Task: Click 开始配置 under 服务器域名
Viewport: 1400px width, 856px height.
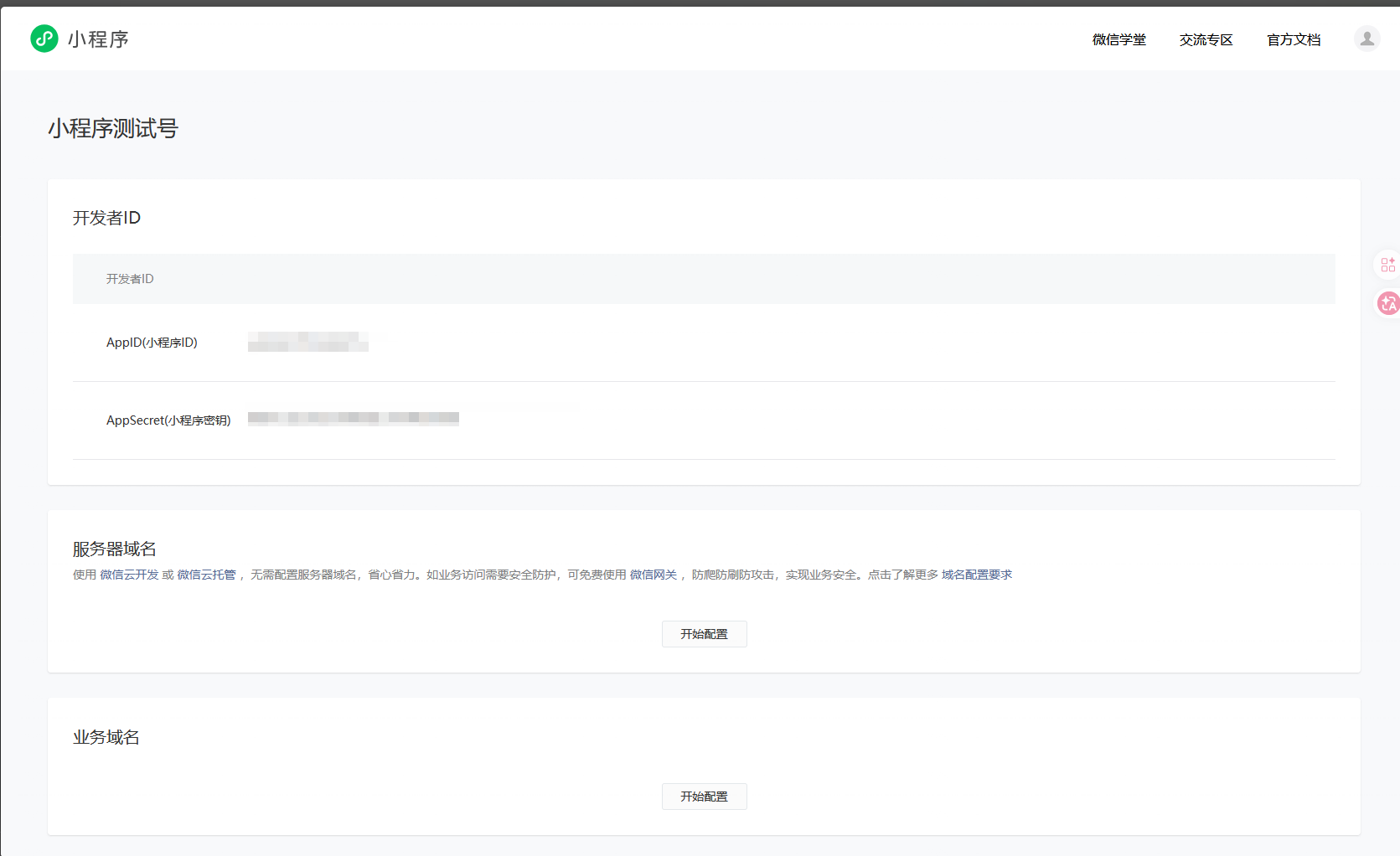Action: click(704, 634)
